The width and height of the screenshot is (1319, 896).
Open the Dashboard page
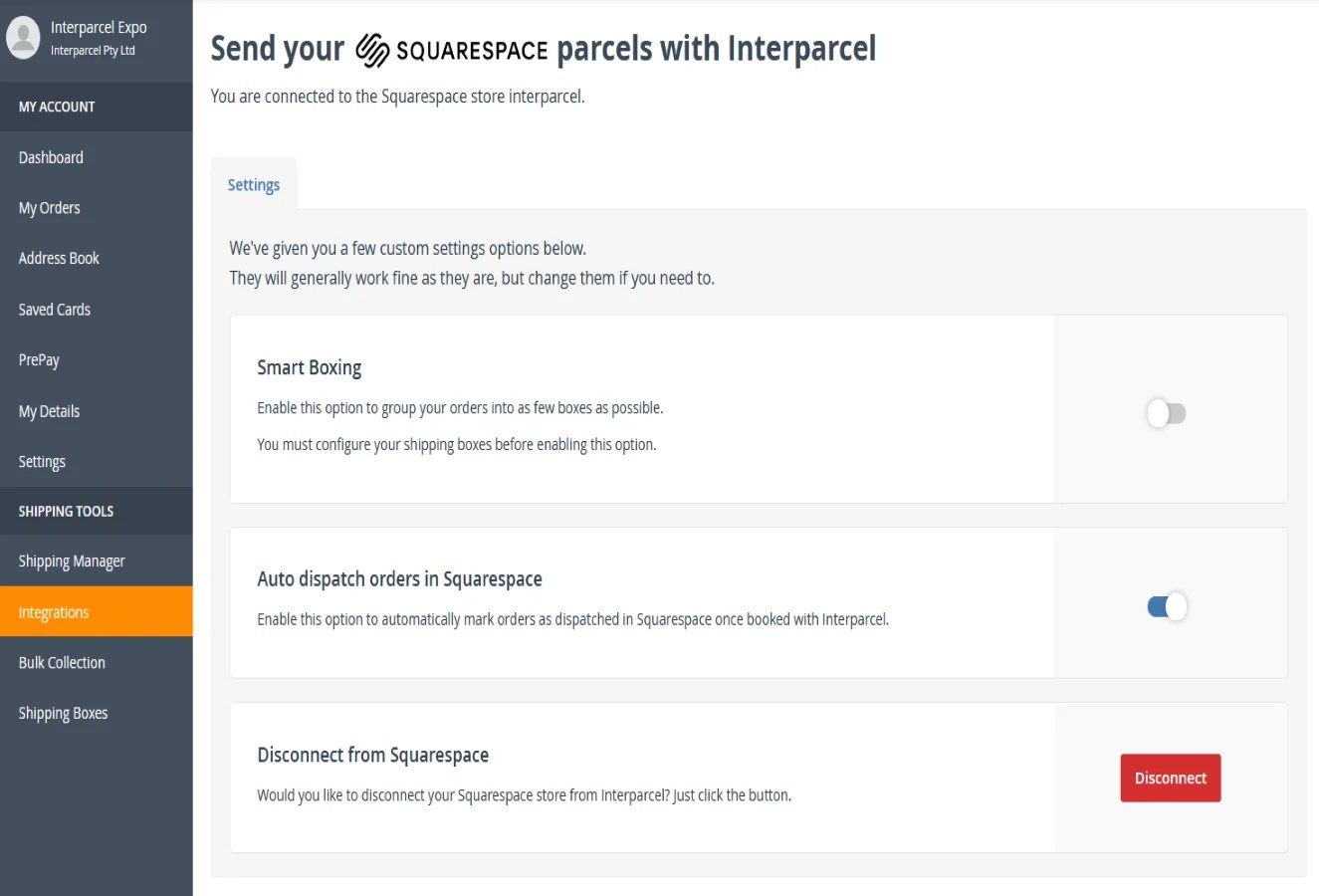(50, 156)
